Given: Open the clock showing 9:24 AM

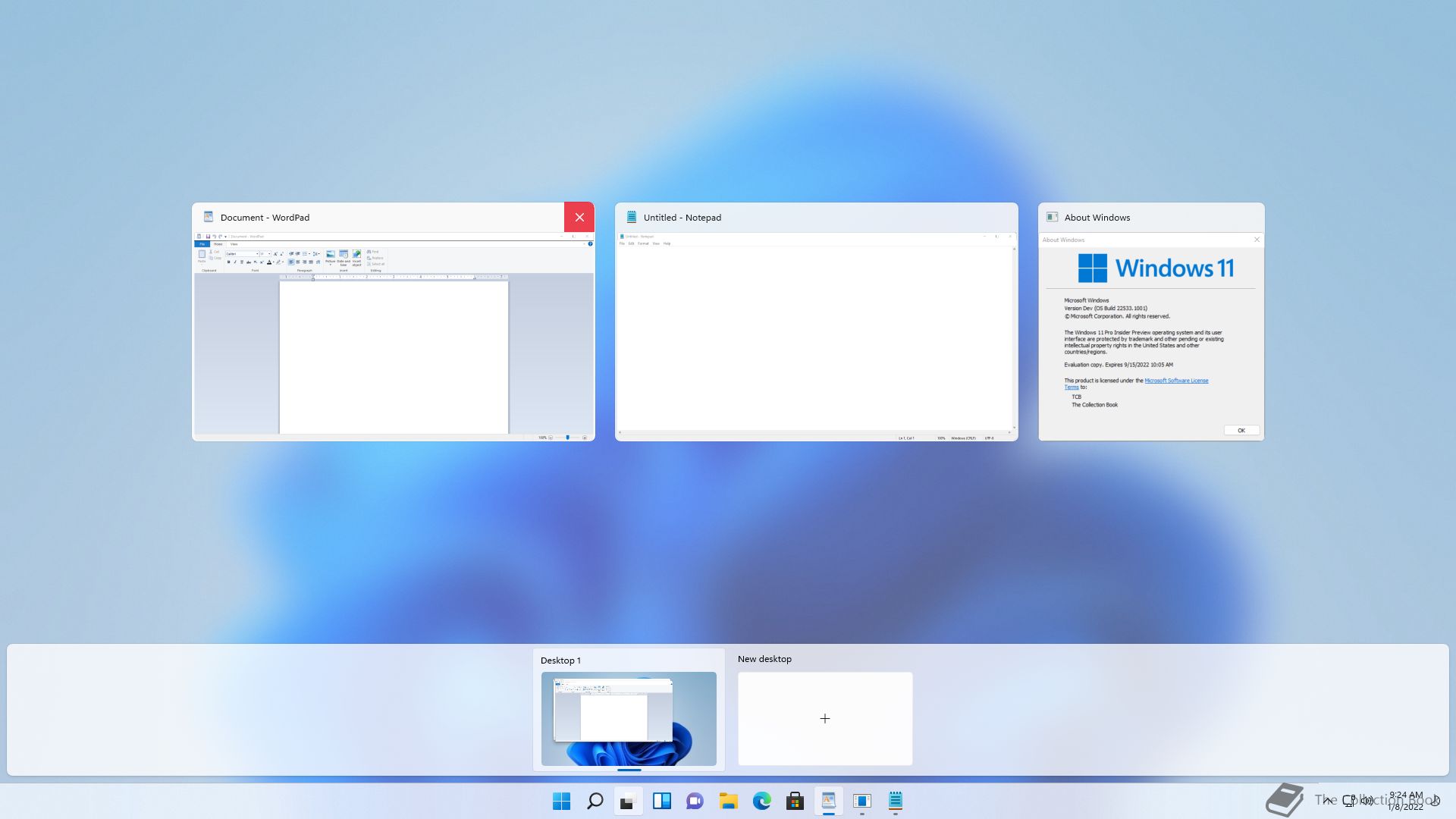Looking at the screenshot, I should [x=1405, y=801].
